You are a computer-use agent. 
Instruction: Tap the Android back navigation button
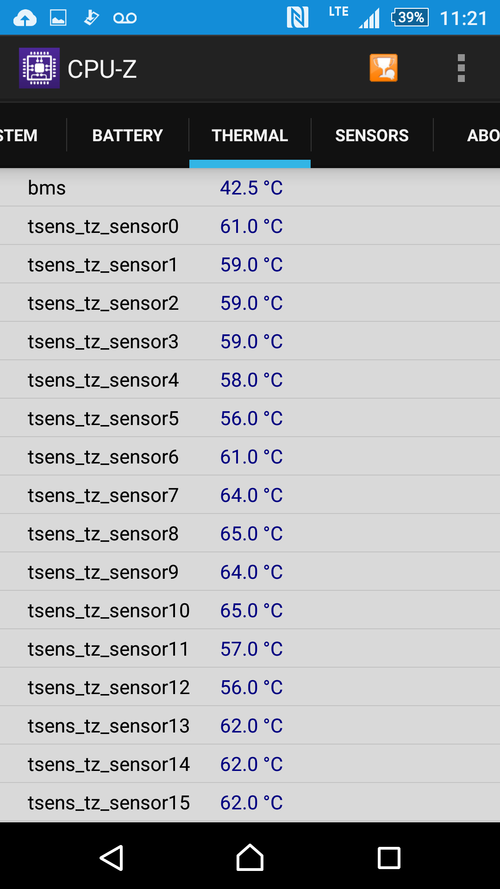pos(112,857)
